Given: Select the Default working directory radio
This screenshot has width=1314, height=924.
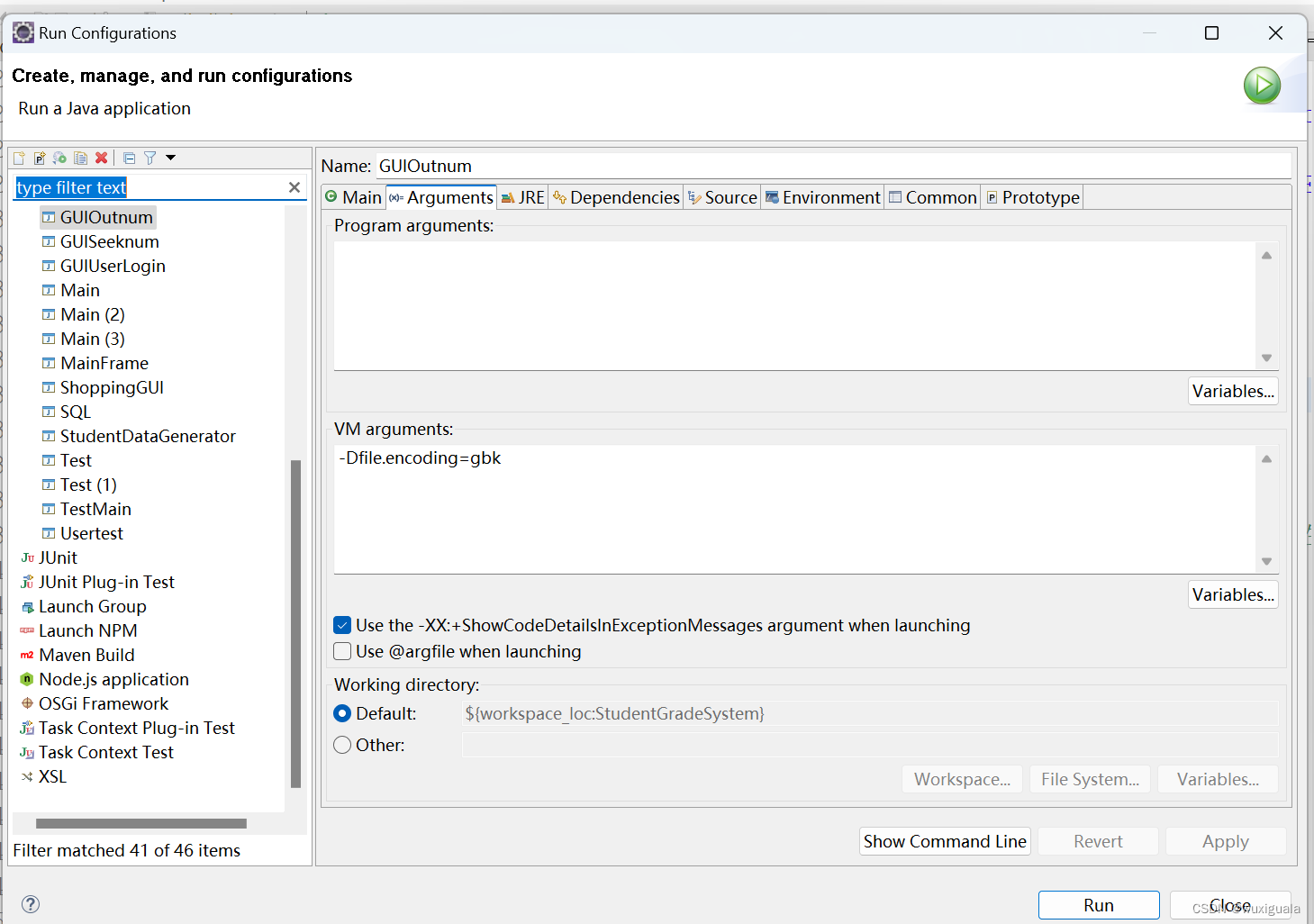Looking at the screenshot, I should click(342, 713).
